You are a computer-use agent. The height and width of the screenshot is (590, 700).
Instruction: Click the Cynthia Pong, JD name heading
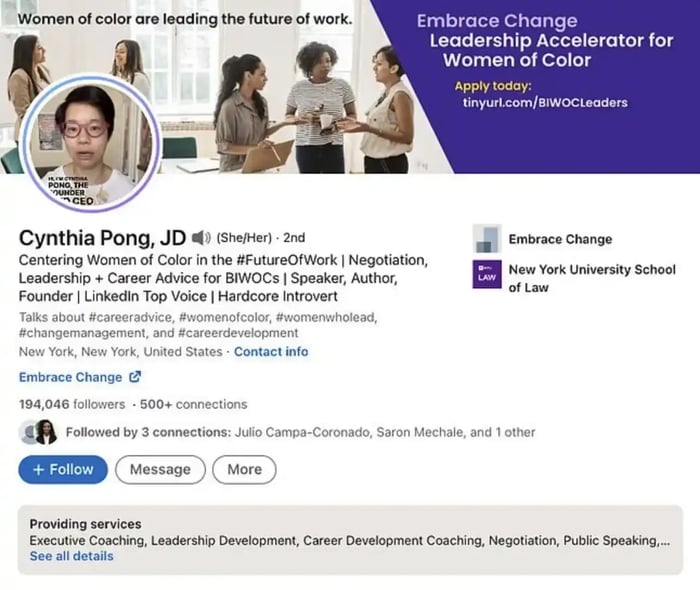pyautogui.click(x=103, y=238)
